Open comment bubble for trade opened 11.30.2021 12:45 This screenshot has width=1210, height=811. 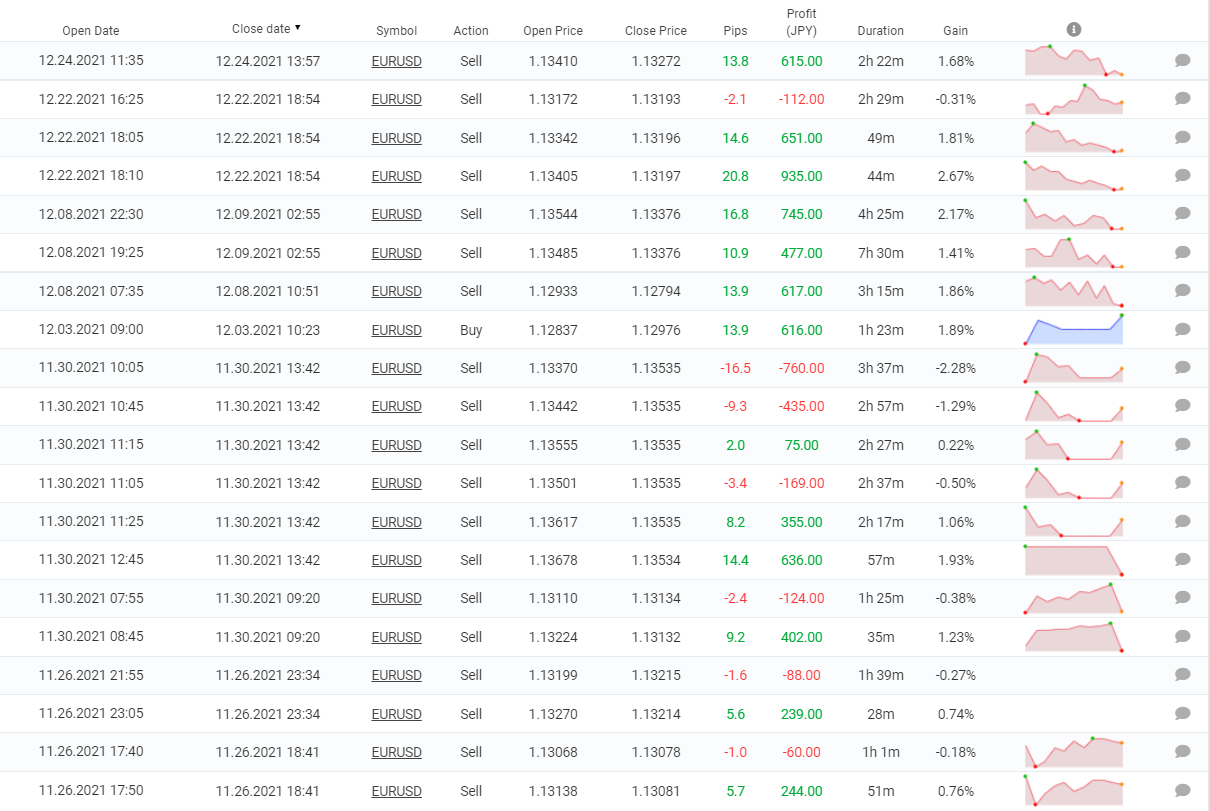click(1182, 560)
